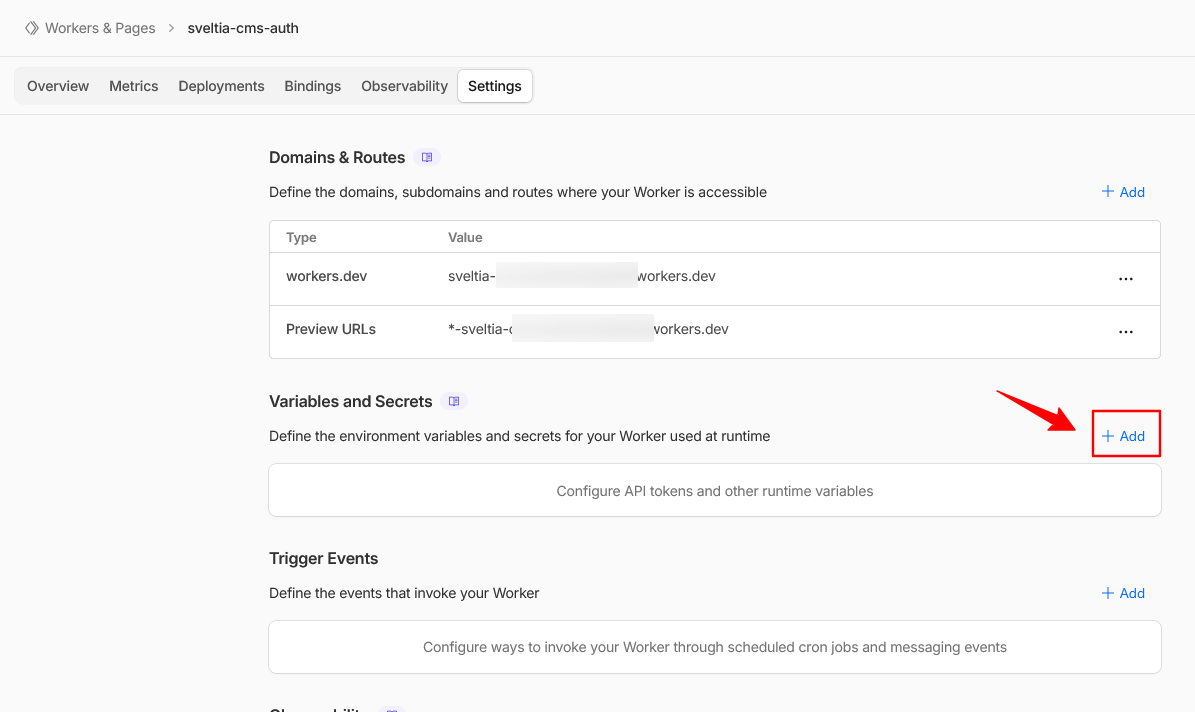Click the Trigger Events heading
The image size is (1195, 712).
point(323,558)
